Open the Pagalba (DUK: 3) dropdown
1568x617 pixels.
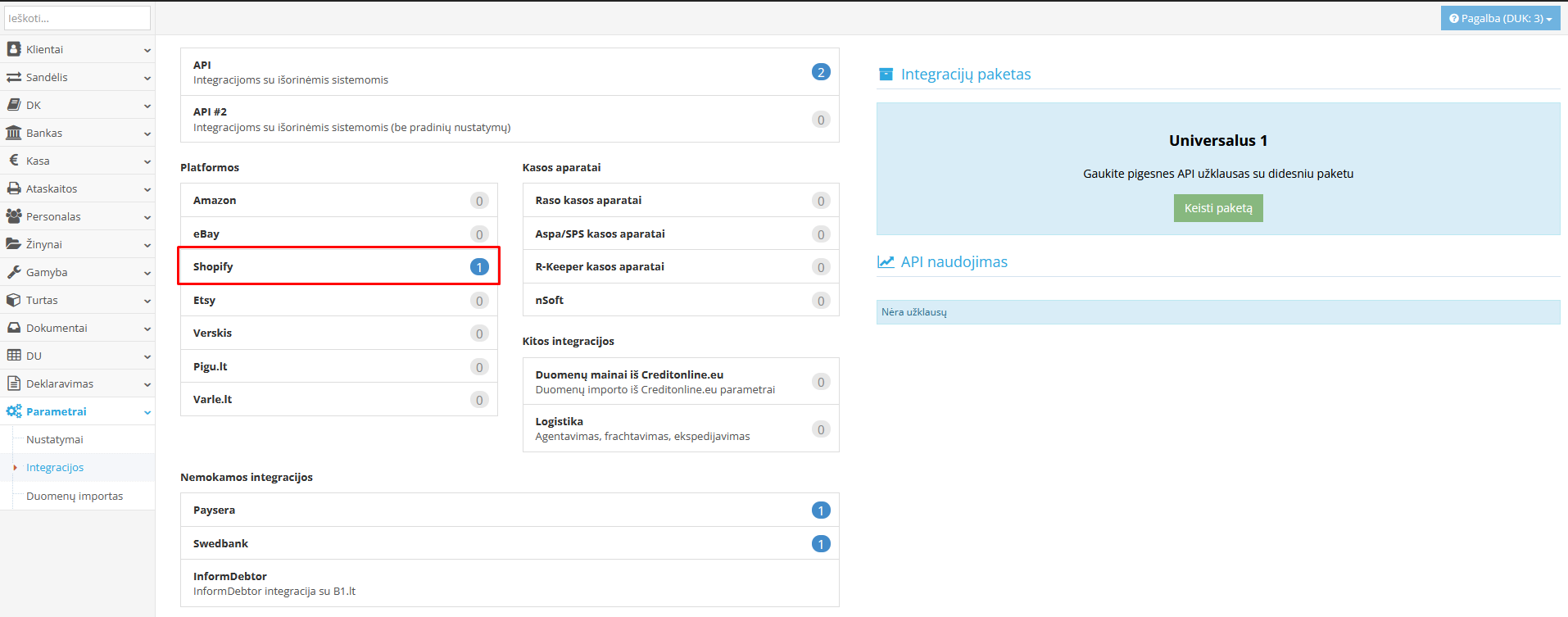1500,18
